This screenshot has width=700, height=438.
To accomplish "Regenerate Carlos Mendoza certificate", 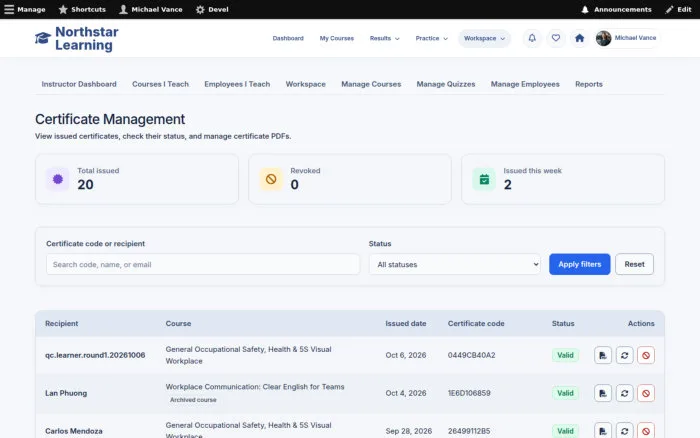I will tap(625, 430).
